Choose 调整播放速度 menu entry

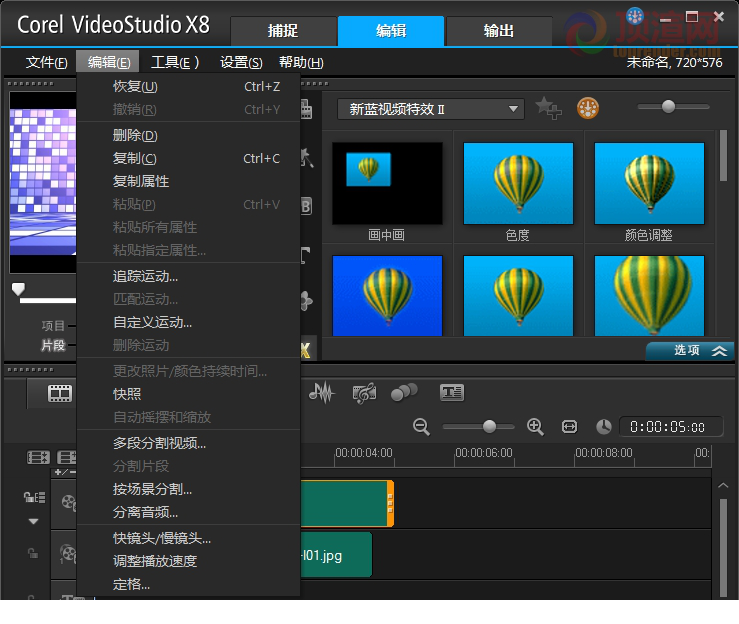point(189,561)
